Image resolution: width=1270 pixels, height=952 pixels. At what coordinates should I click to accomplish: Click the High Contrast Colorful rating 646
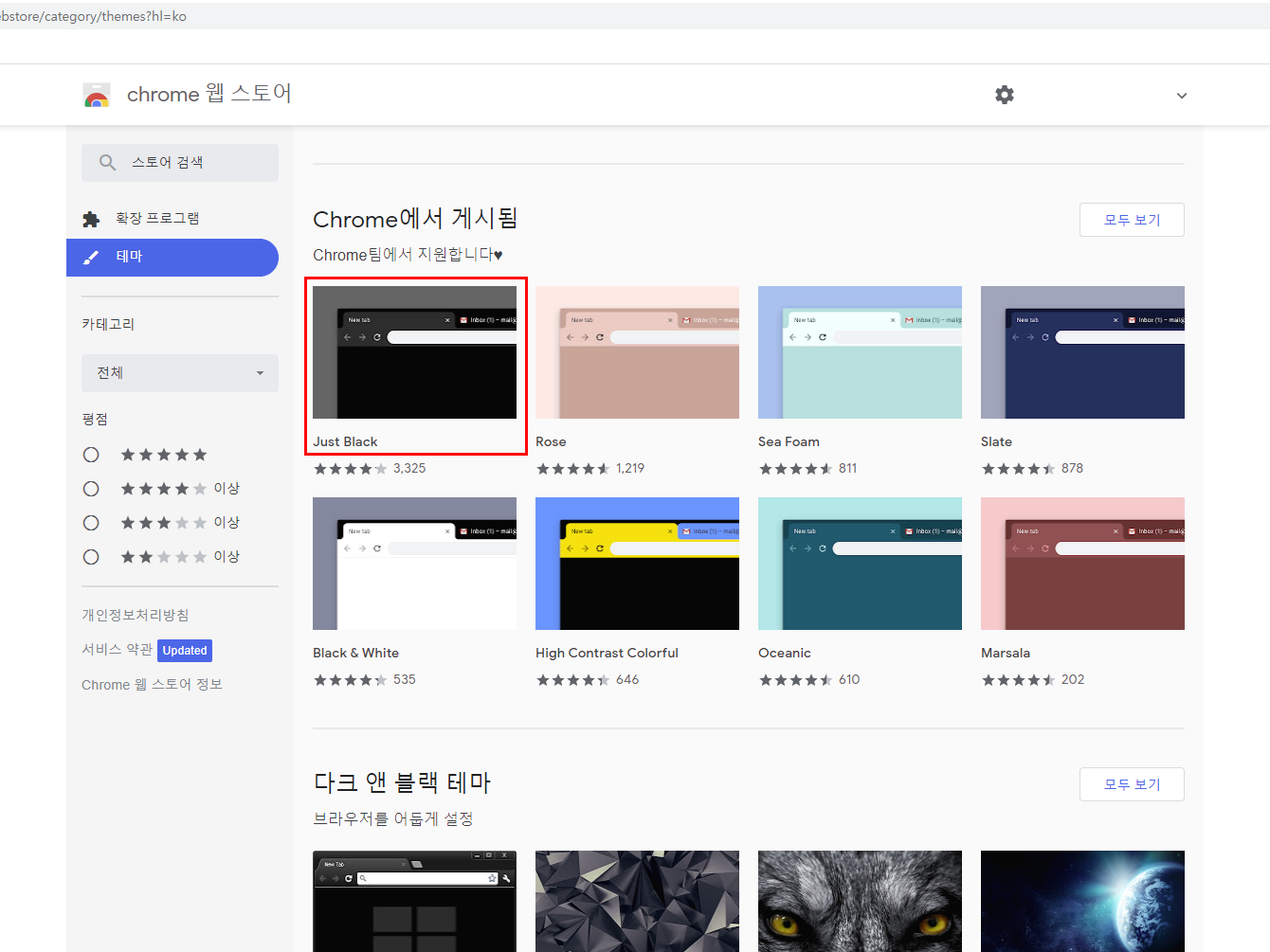pos(588,680)
